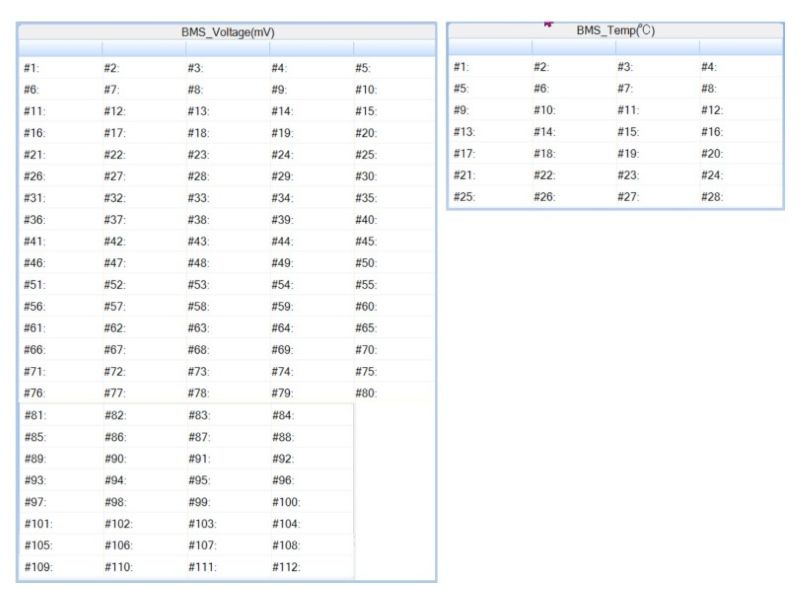Click the BMS_Temp(°C) table header
The image size is (800, 589).
[x=615, y=31]
